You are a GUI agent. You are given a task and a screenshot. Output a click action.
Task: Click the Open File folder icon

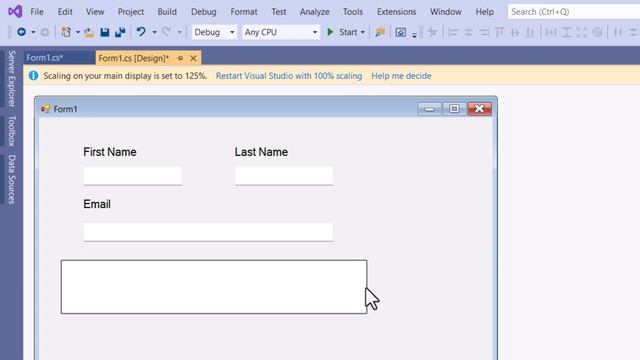[89, 32]
